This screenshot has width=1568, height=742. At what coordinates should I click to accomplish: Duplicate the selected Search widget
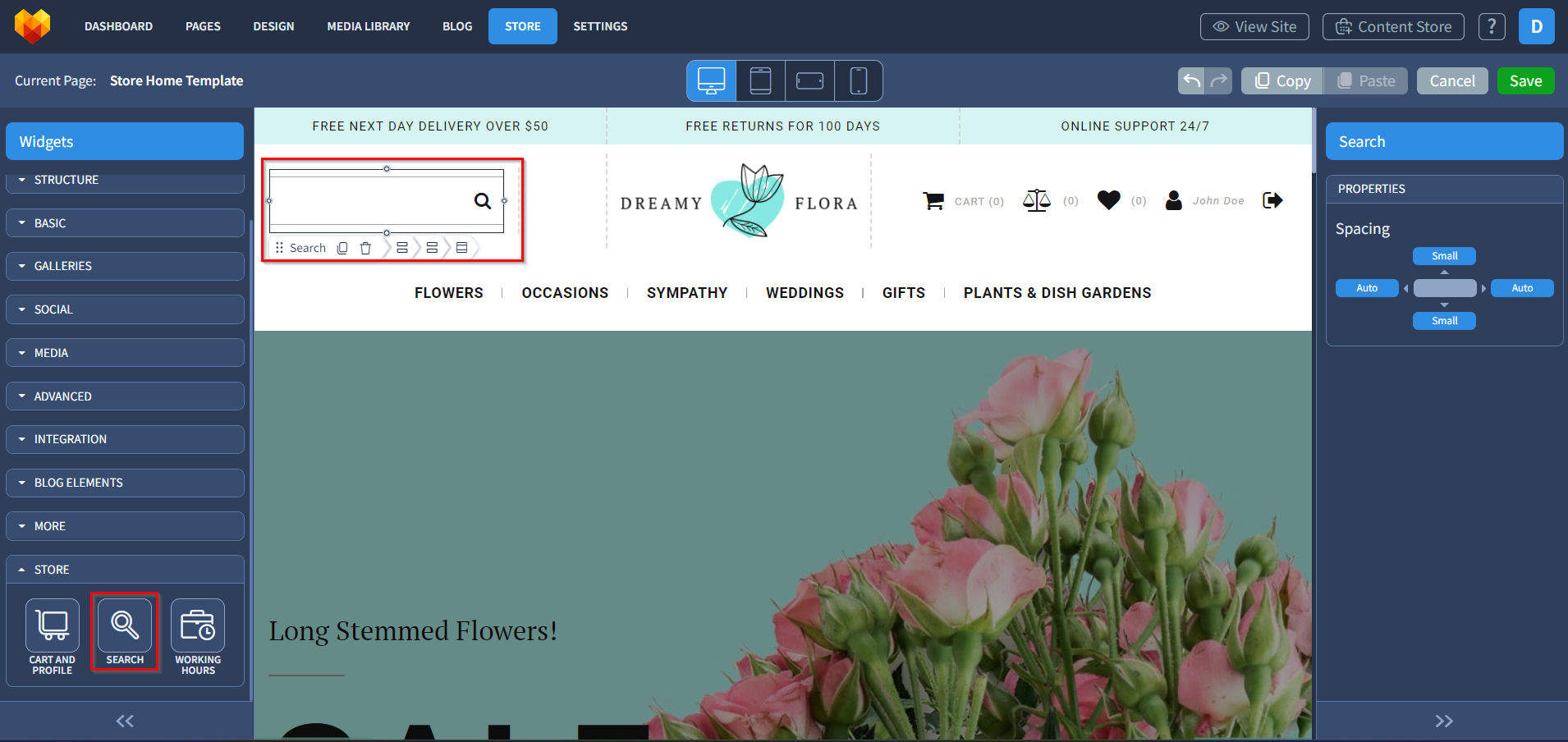(342, 248)
